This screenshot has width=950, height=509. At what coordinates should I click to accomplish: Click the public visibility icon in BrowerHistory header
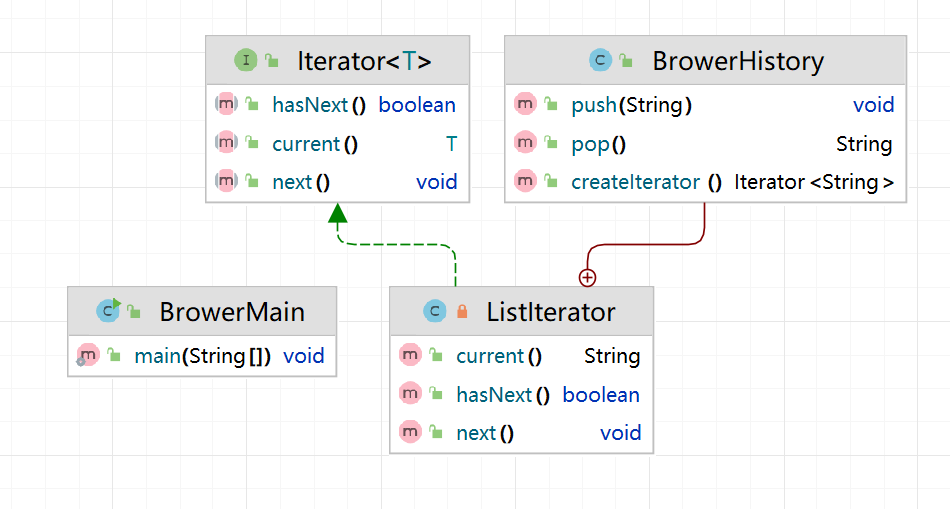[x=626, y=61]
